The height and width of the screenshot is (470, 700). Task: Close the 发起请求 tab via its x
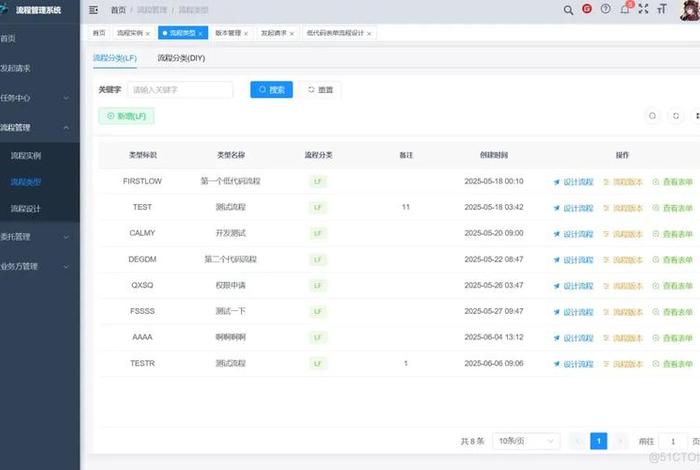(x=292, y=33)
